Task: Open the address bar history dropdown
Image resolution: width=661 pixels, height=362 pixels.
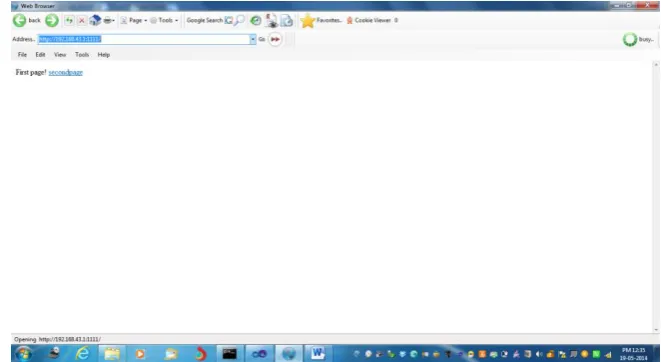Action: coord(253,39)
